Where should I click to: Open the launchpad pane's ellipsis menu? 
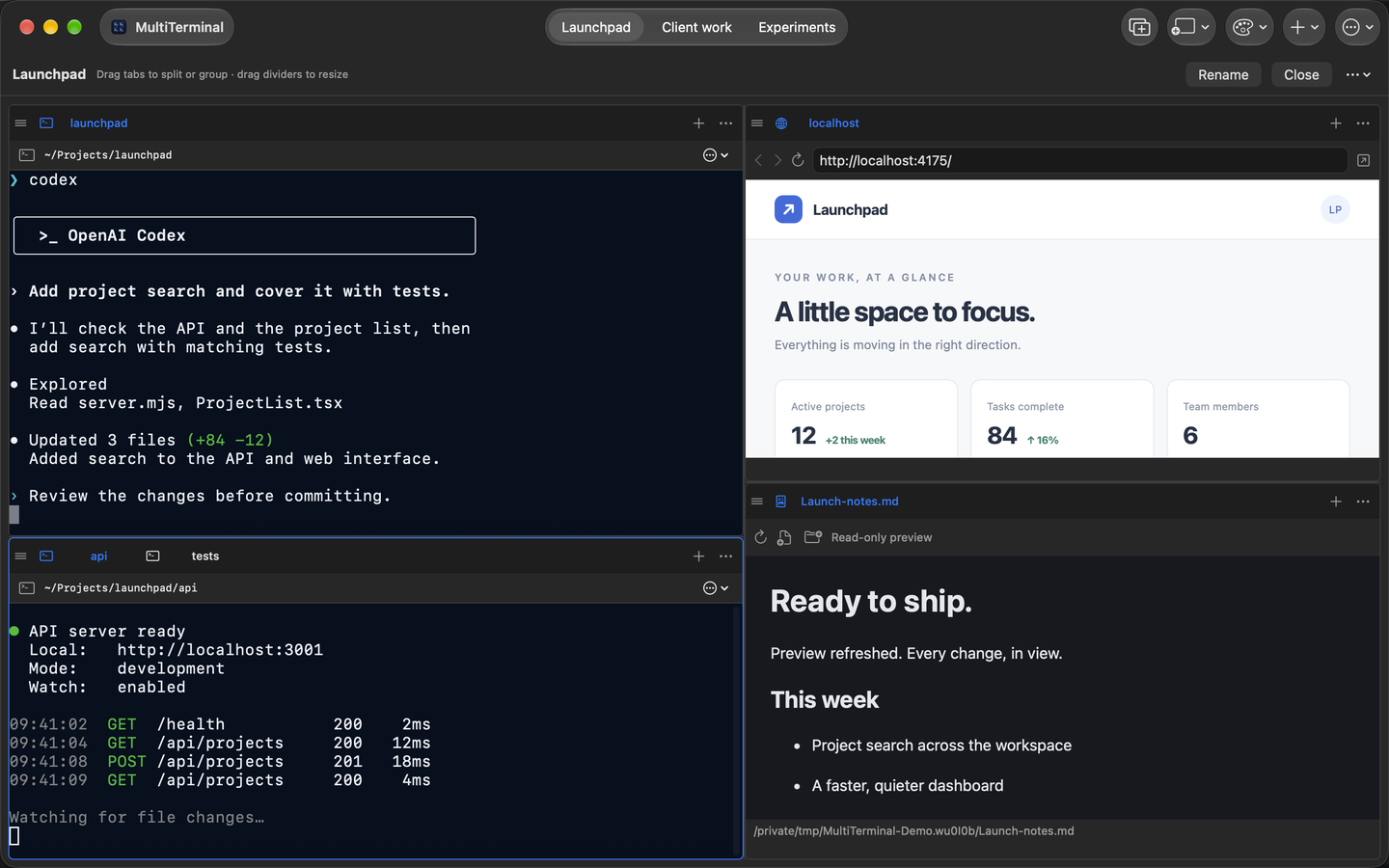(726, 123)
